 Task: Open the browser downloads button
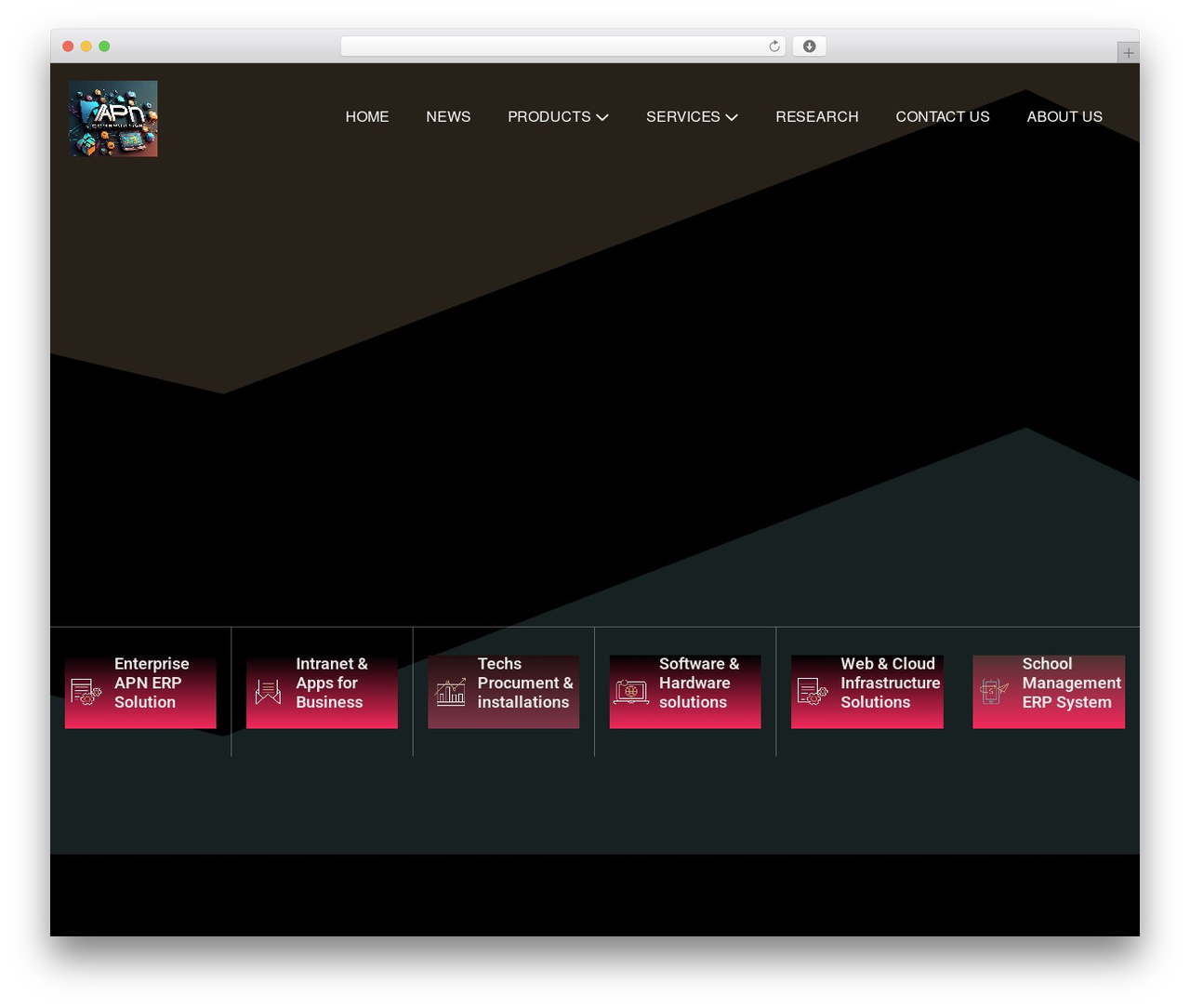[810, 46]
